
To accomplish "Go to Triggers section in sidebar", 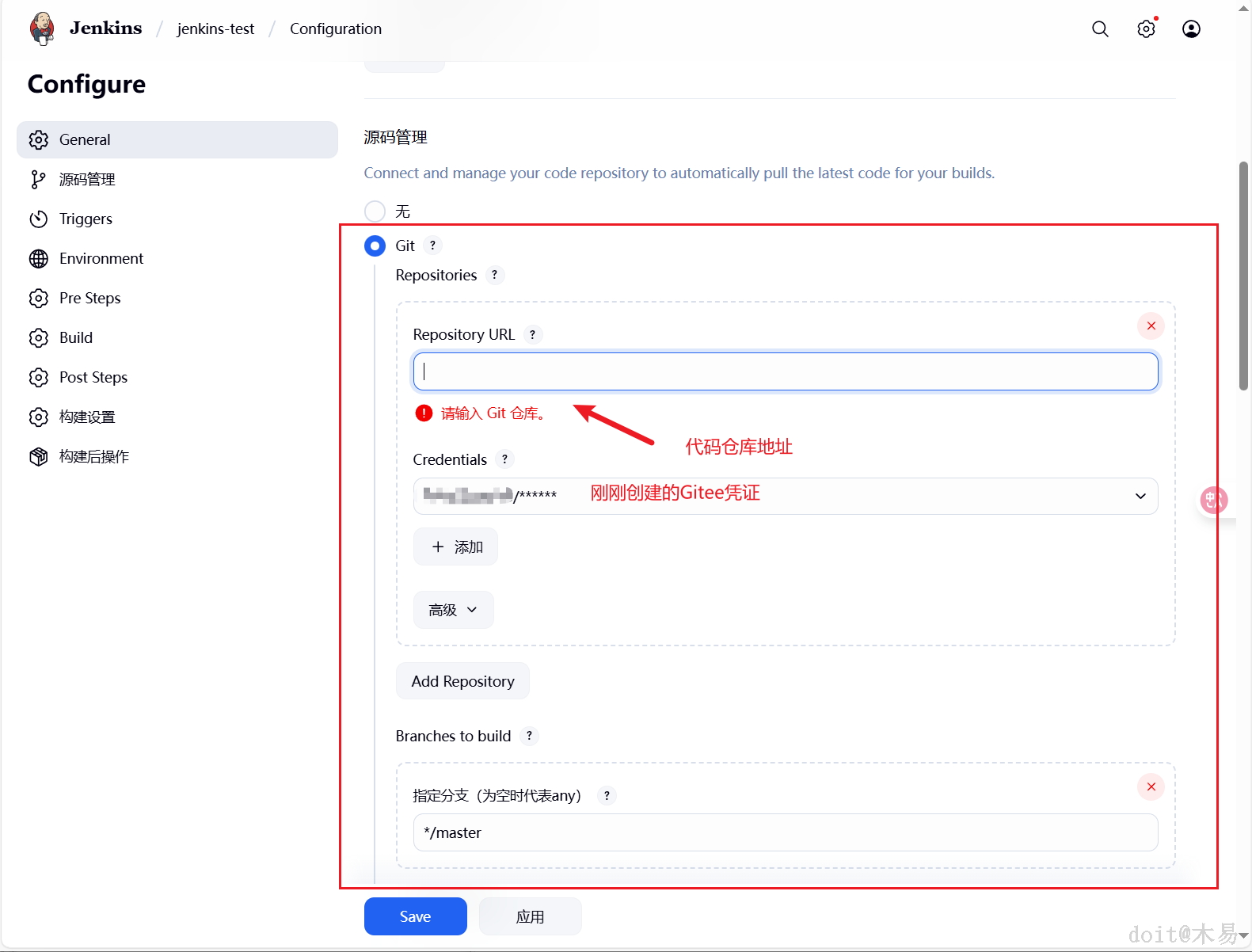I will pyautogui.click(x=86, y=219).
